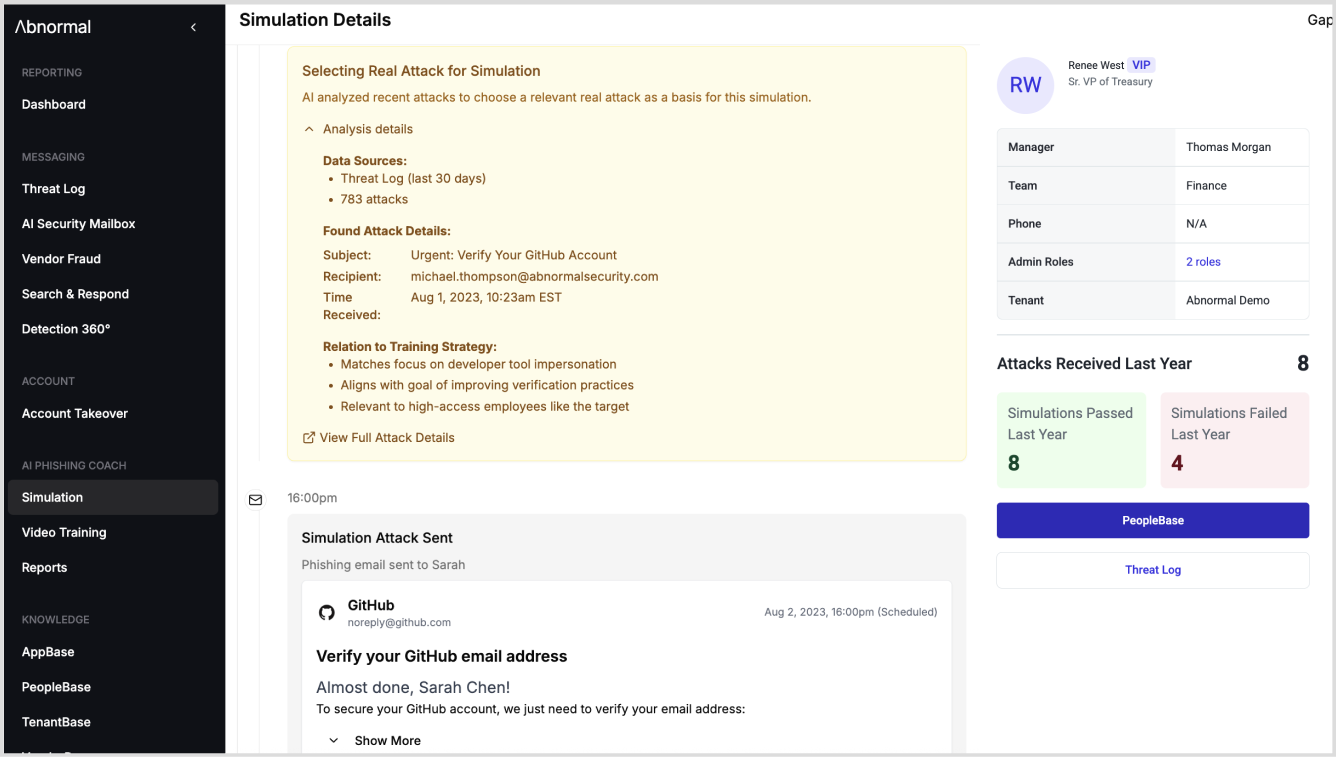The height and width of the screenshot is (757, 1336).
Task: Navigate to Account Takeover
Action: click(75, 413)
